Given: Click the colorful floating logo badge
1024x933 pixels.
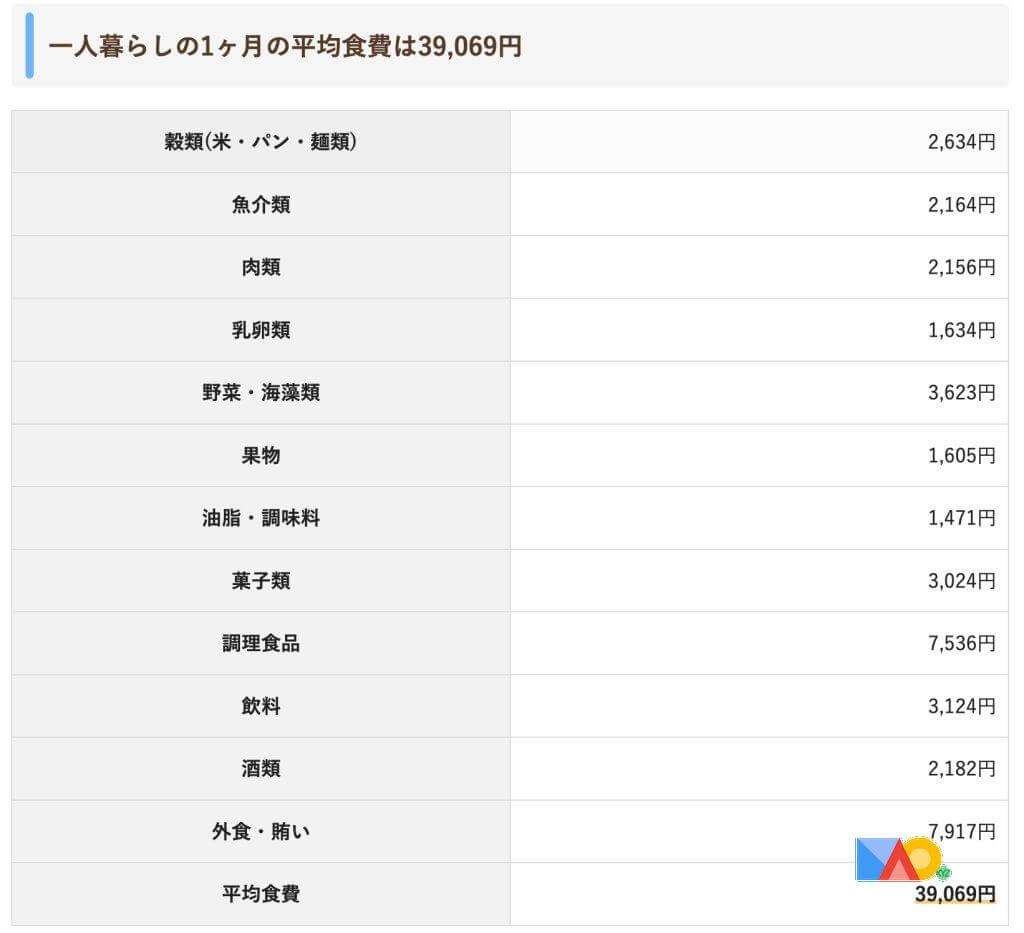Looking at the screenshot, I should coord(896,859).
